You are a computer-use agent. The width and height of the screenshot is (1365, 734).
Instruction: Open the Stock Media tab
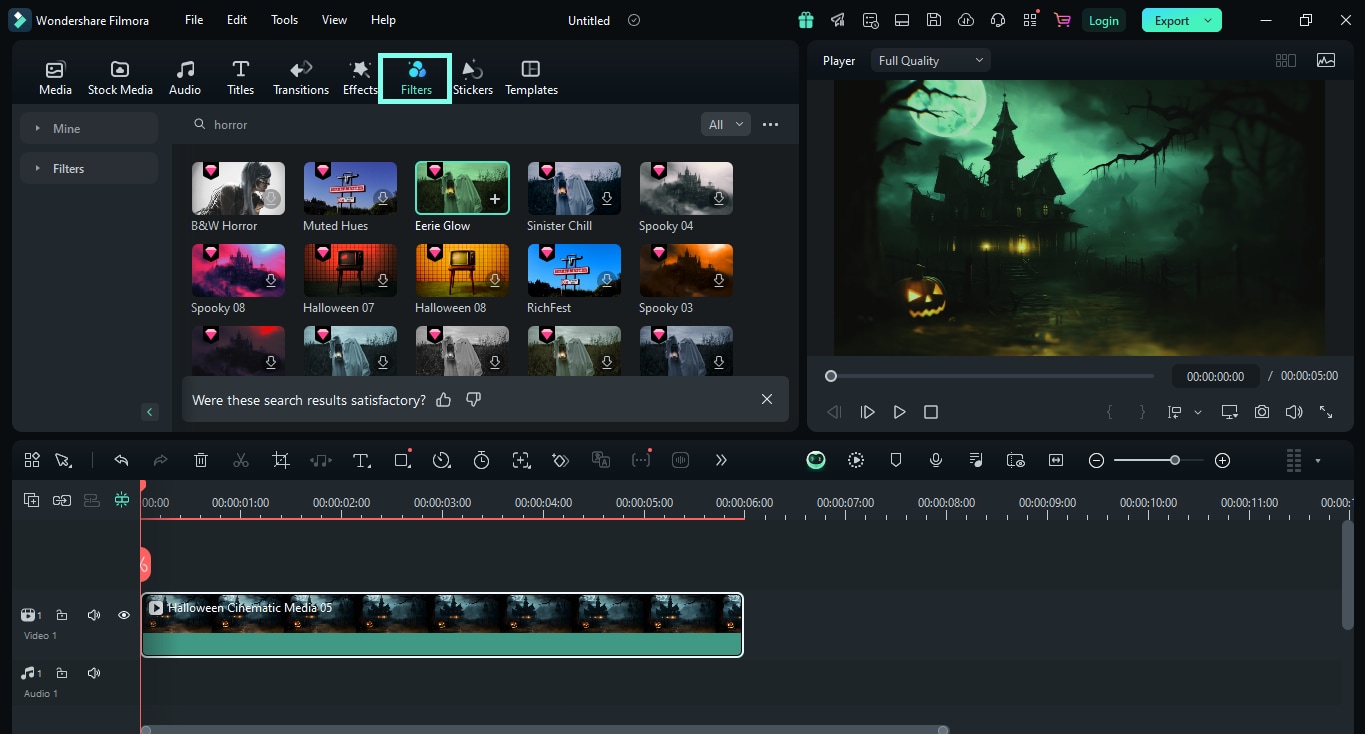click(x=120, y=78)
